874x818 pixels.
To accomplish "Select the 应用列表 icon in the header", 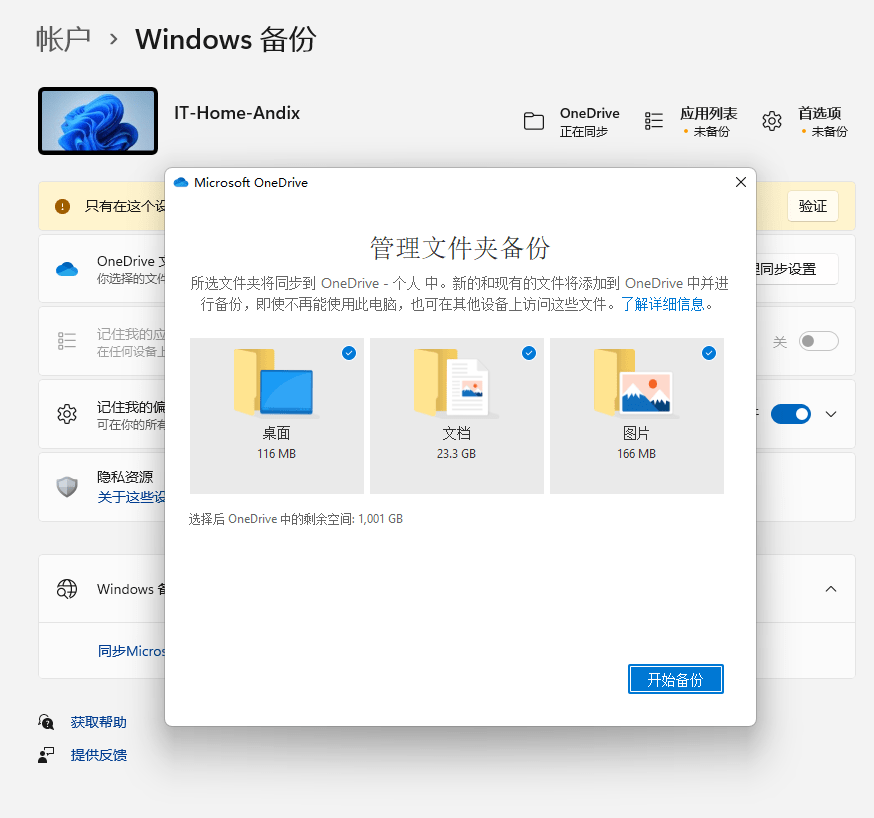I will 654,121.
